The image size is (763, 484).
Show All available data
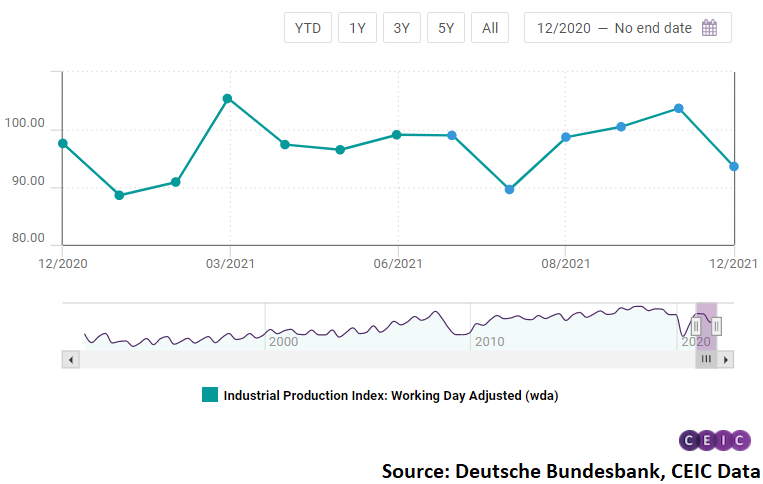click(490, 28)
